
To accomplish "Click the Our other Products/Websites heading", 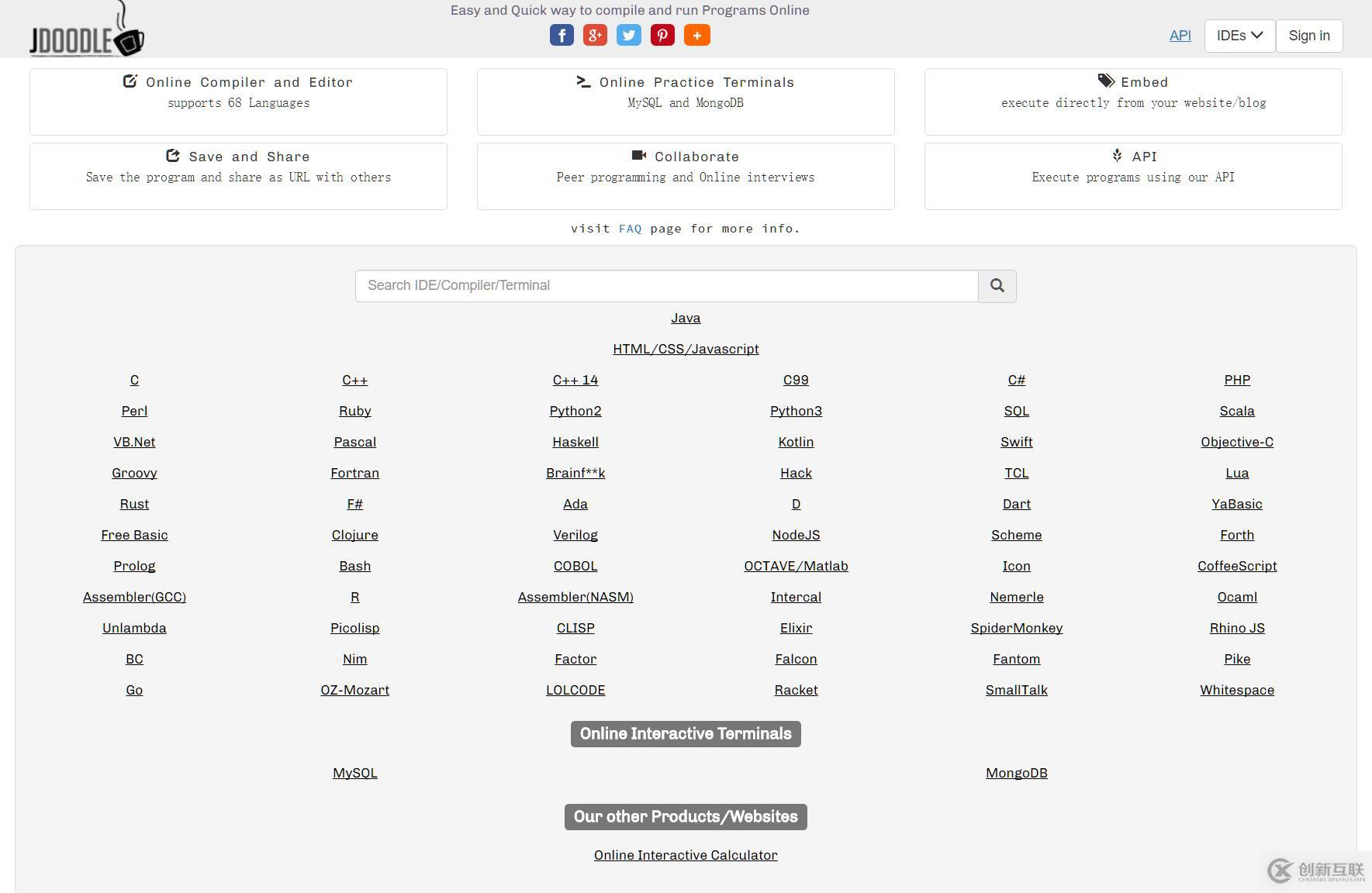I will pos(686,817).
